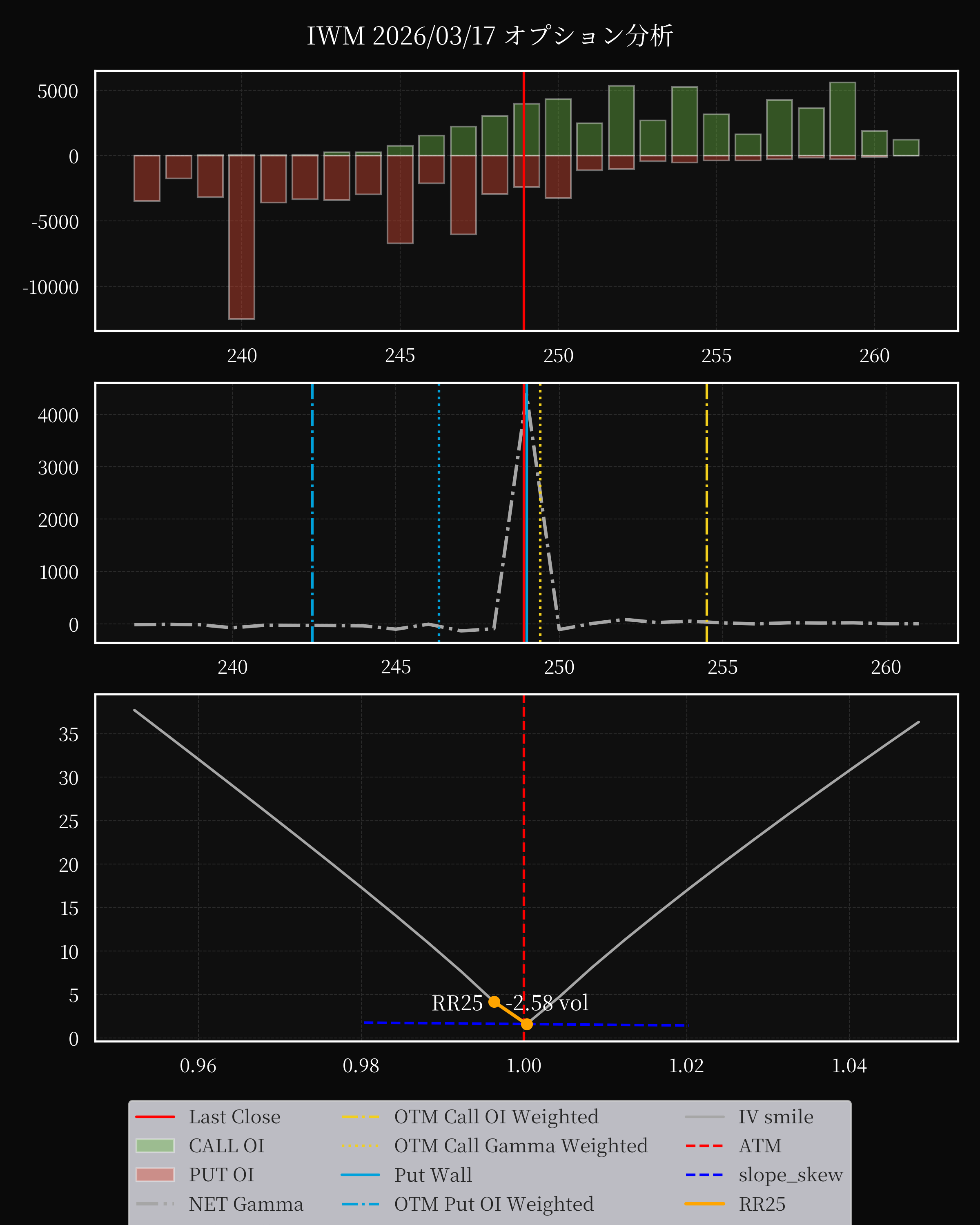Click the red dashed ATM line in smile chart

click(524, 868)
